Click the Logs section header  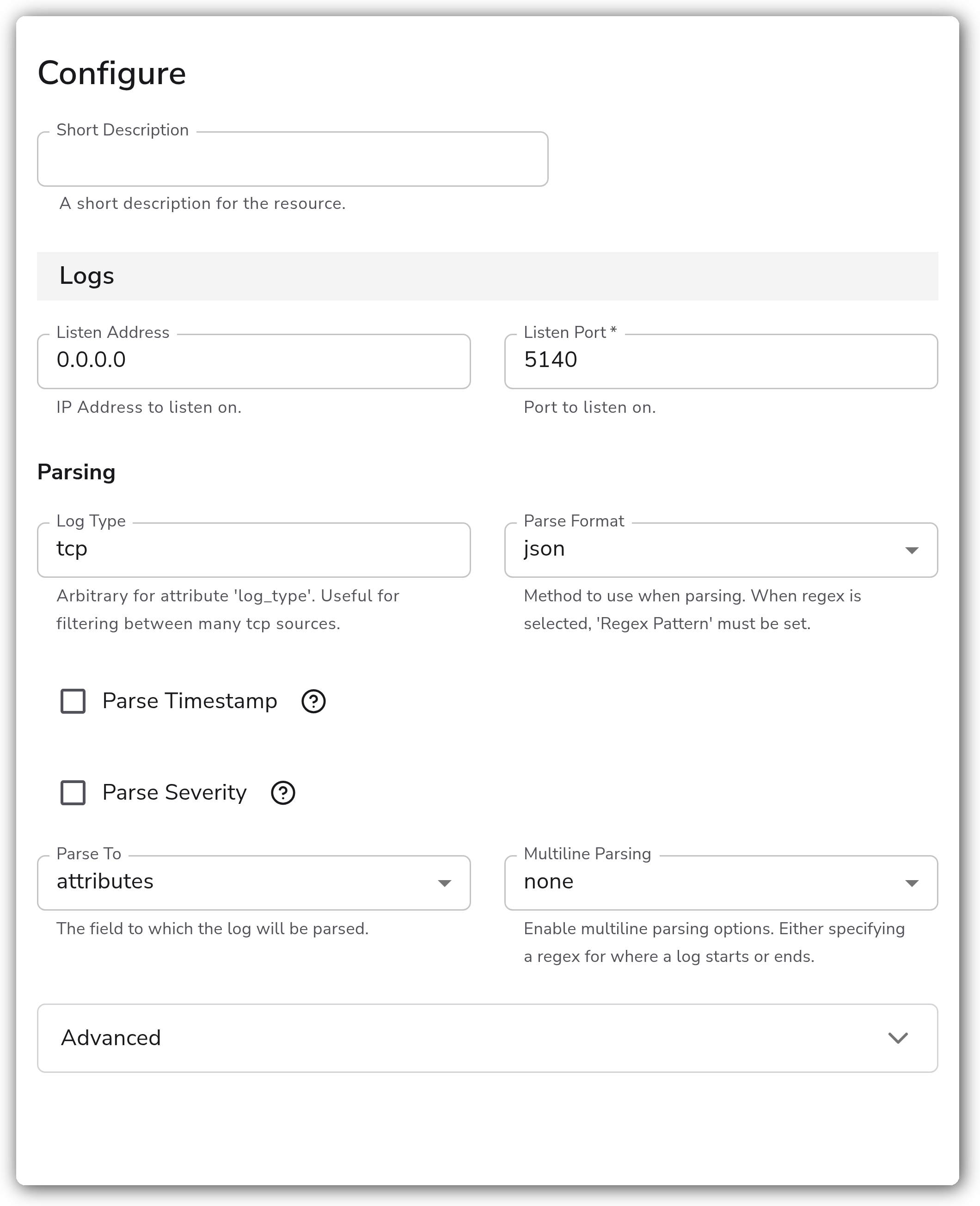[487, 276]
